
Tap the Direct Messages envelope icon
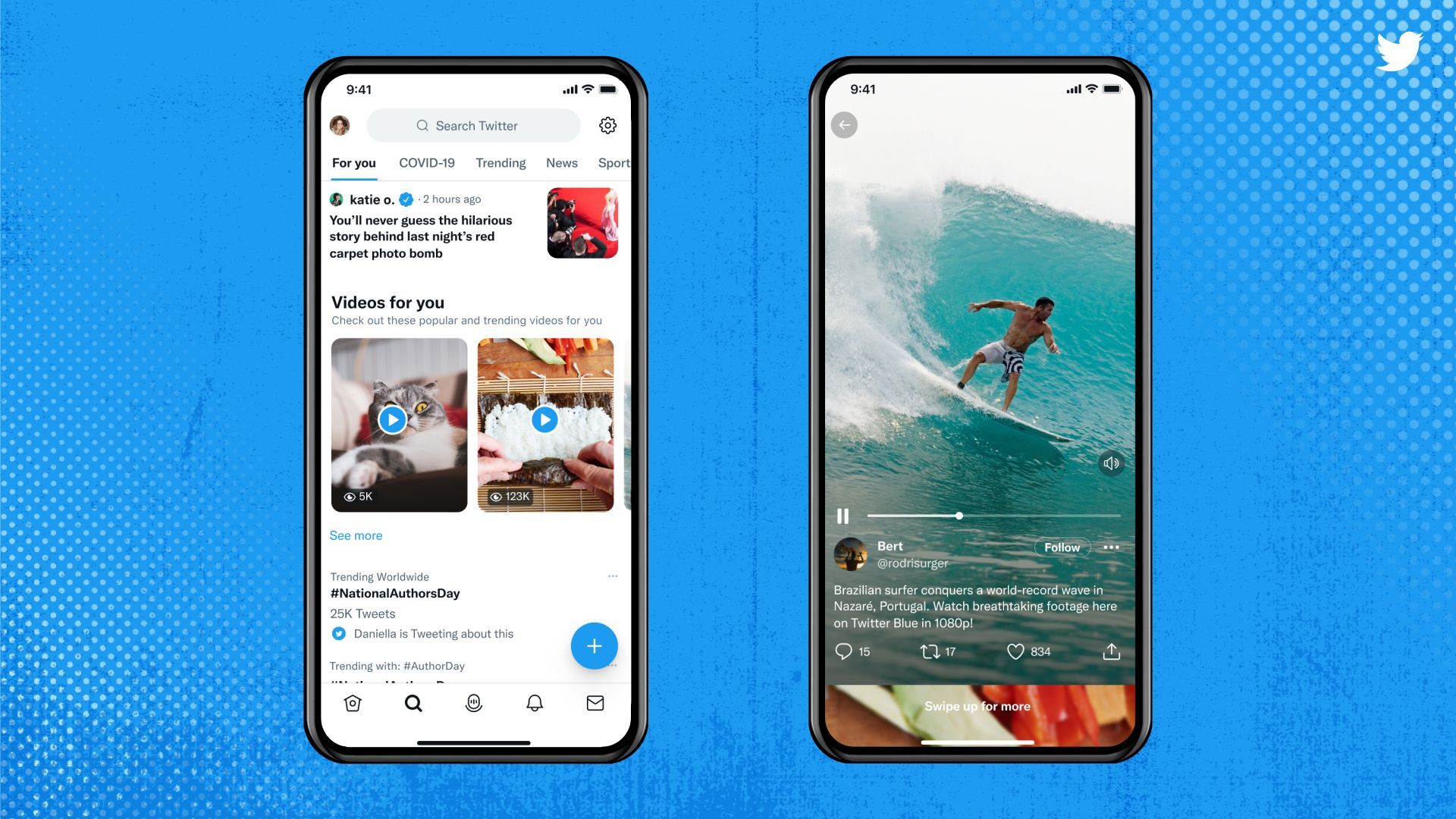(x=595, y=702)
